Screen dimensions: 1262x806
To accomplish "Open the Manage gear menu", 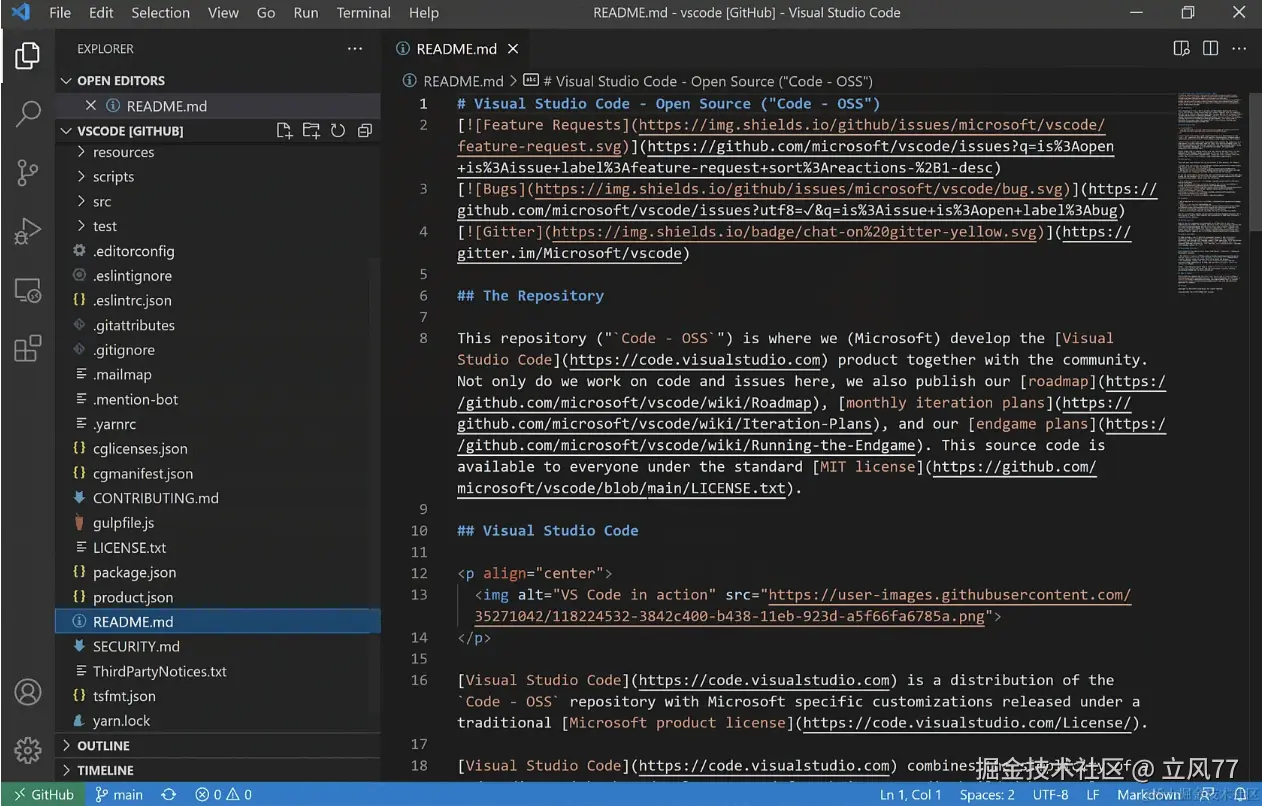I will 28,750.
